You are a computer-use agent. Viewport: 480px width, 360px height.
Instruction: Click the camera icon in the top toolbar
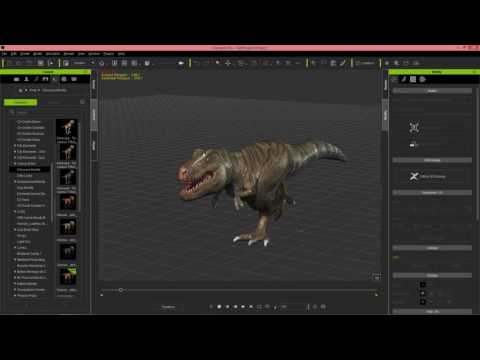click(181, 63)
